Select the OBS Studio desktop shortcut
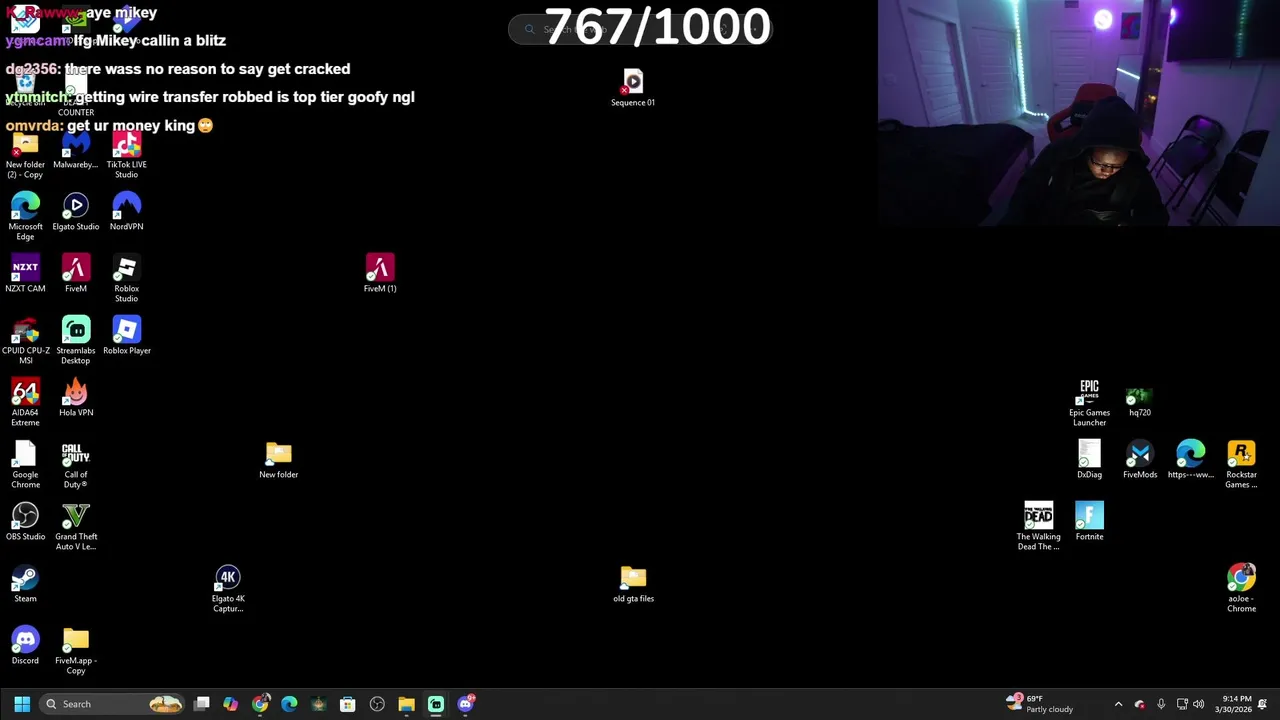The width and height of the screenshot is (1280, 720). point(25,522)
